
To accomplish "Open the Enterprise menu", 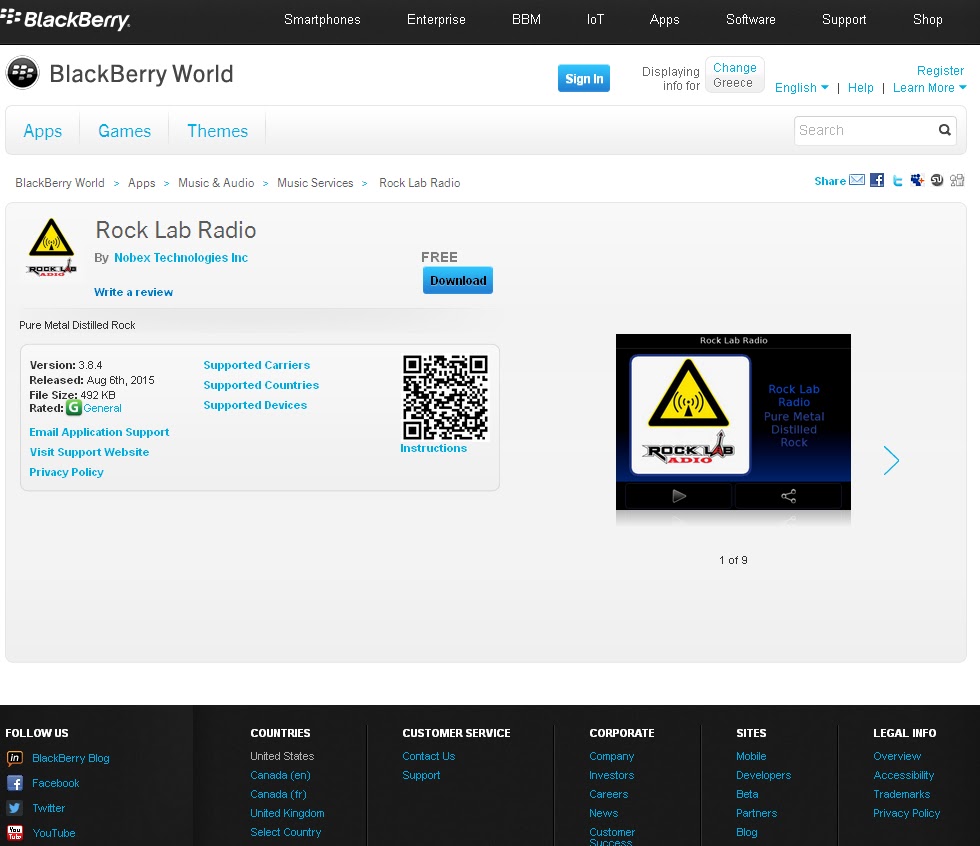I will click(x=436, y=19).
